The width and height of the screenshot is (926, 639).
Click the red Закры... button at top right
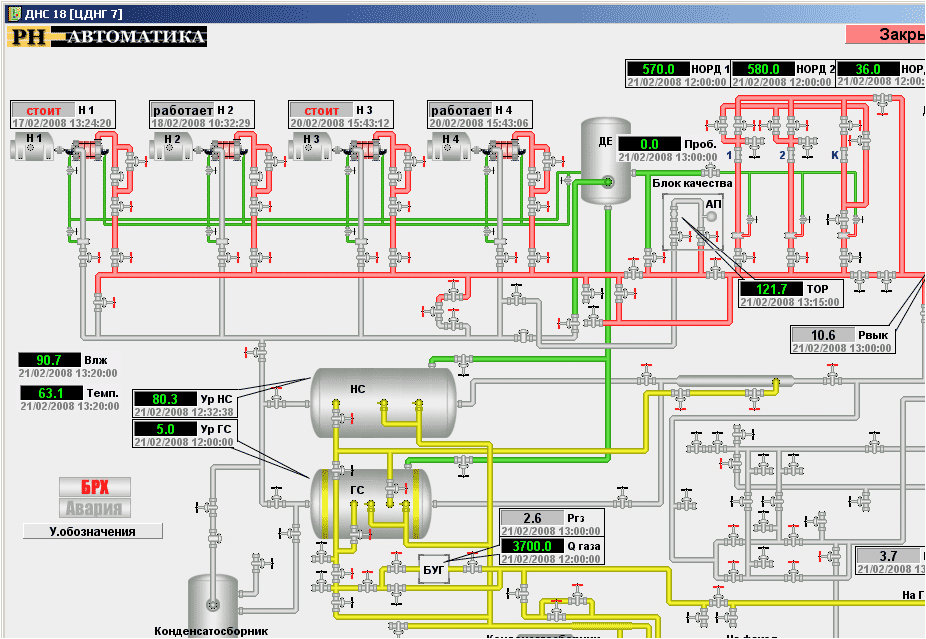pyautogui.click(x=885, y=34)
